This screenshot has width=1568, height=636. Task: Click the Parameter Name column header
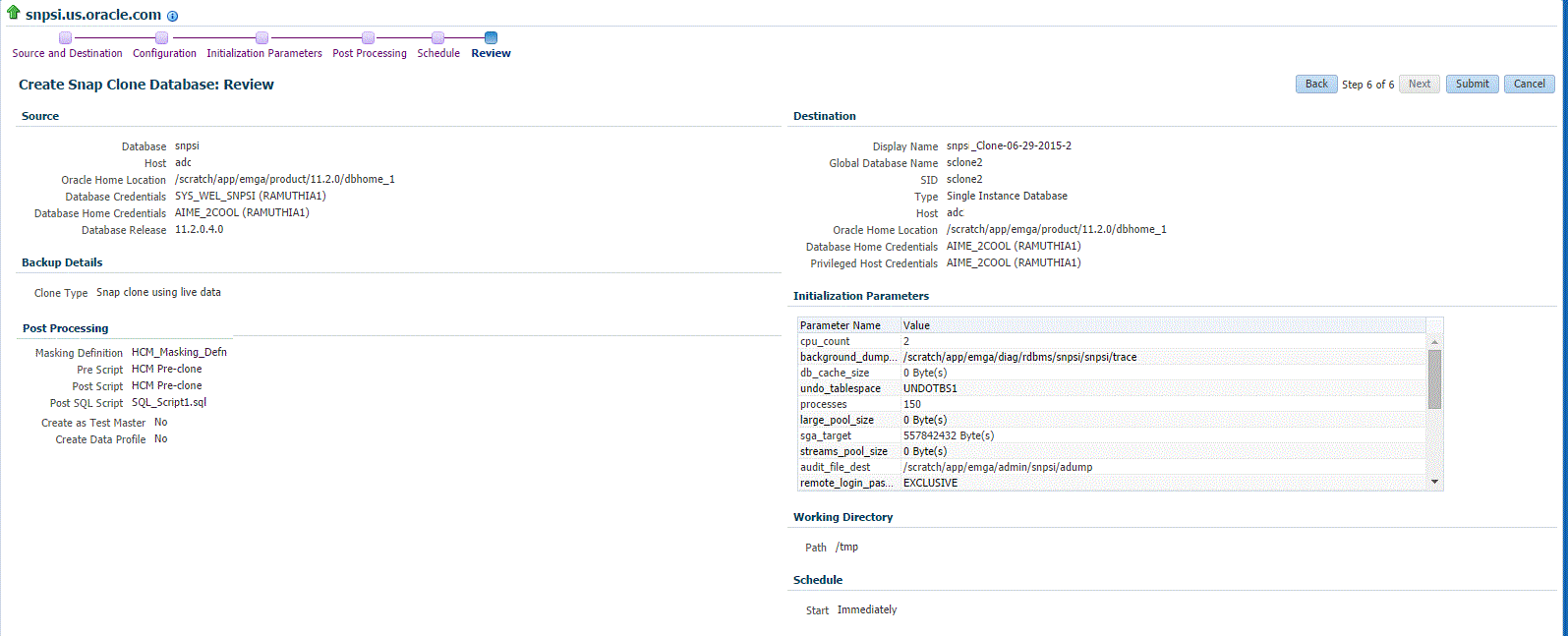[849, 325]
